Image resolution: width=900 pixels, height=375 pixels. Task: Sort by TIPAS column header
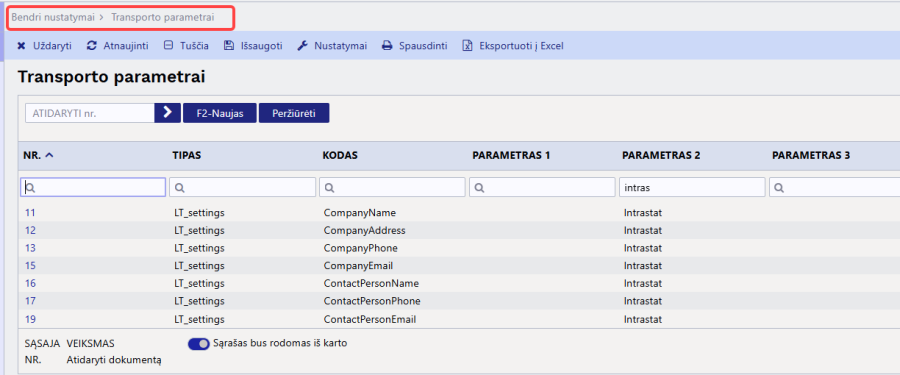(x=187, y=155)
